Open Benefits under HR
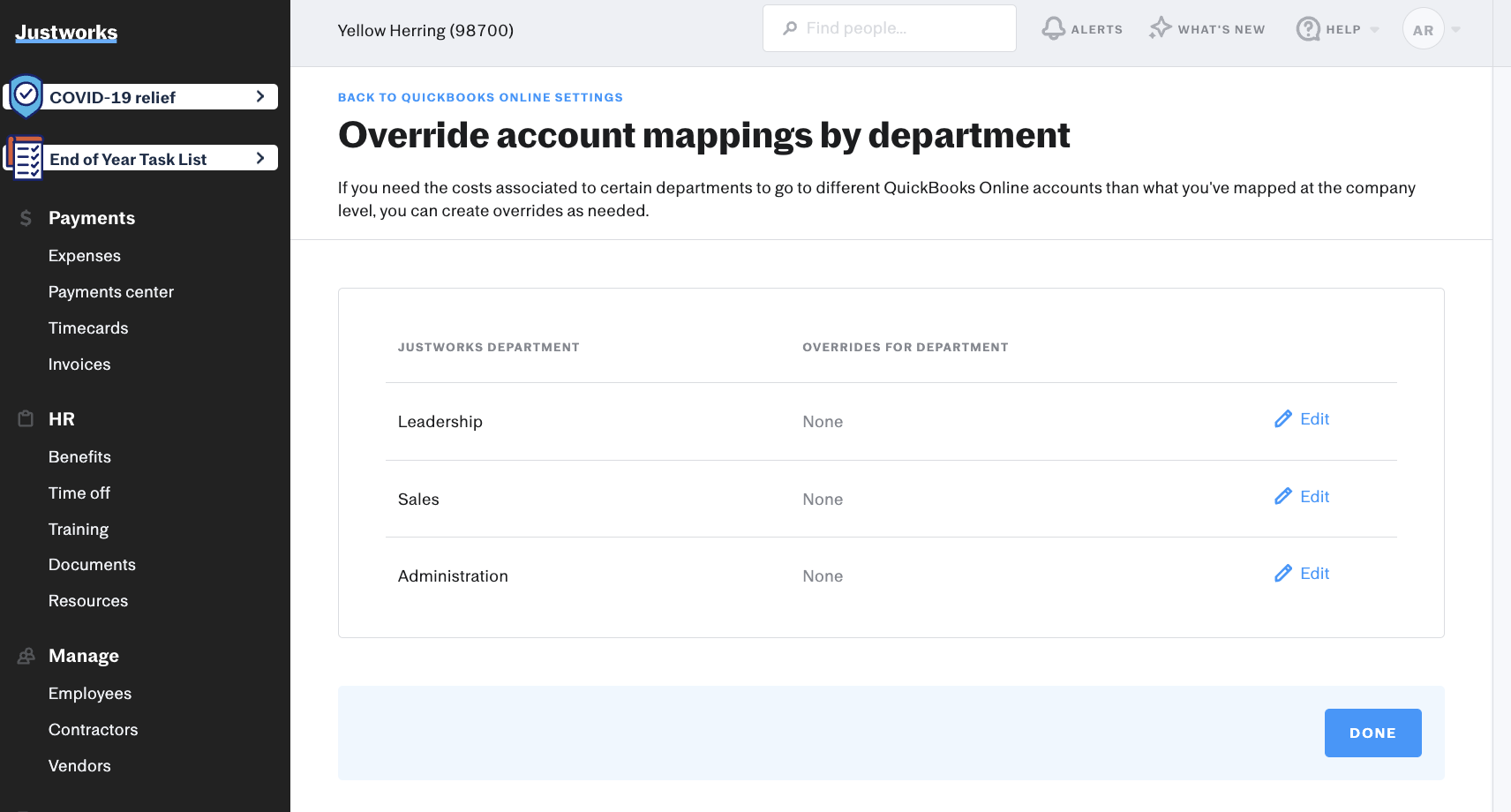Viewport: 1511px width, 812px height. coord(79,457)
